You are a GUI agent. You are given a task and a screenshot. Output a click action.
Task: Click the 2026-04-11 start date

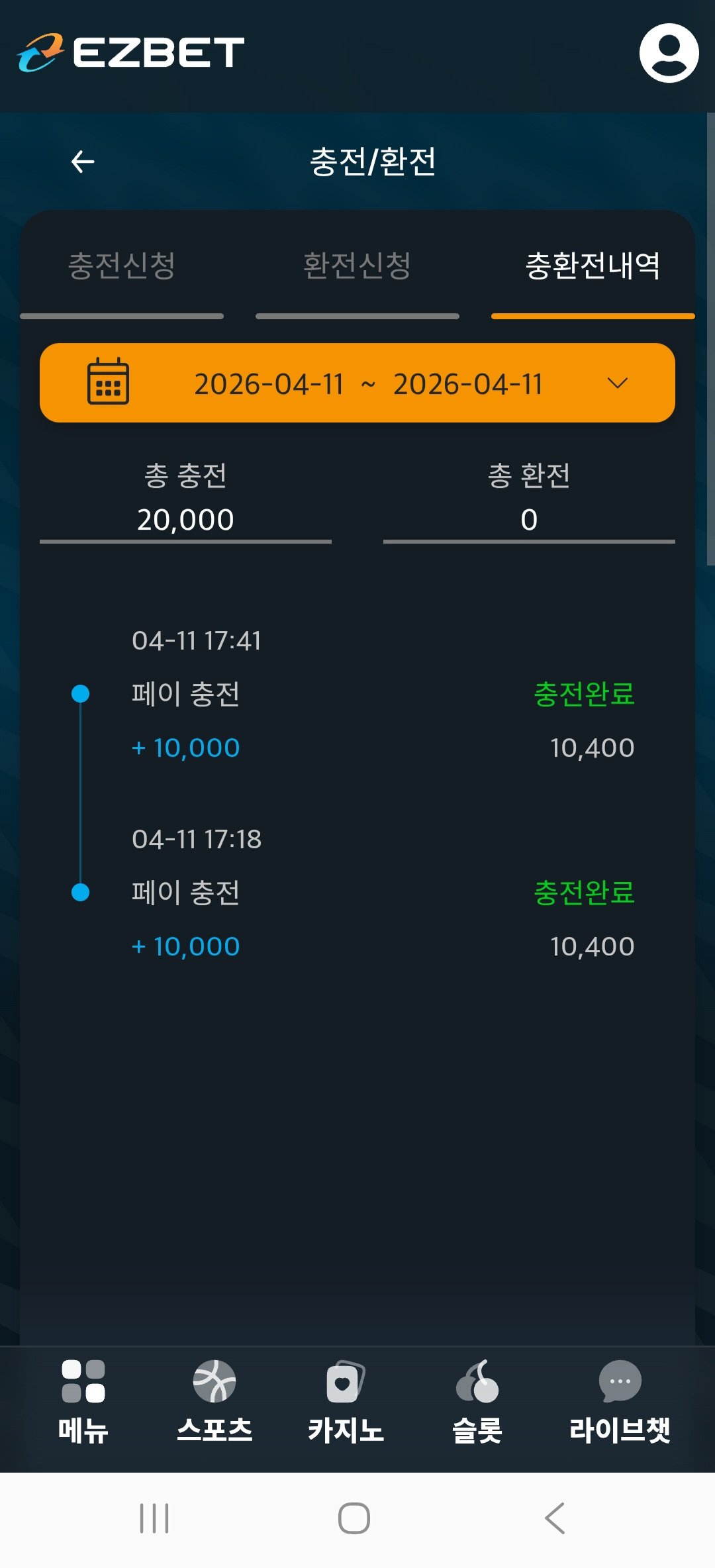pyautogui.click(x=269, y=384)
